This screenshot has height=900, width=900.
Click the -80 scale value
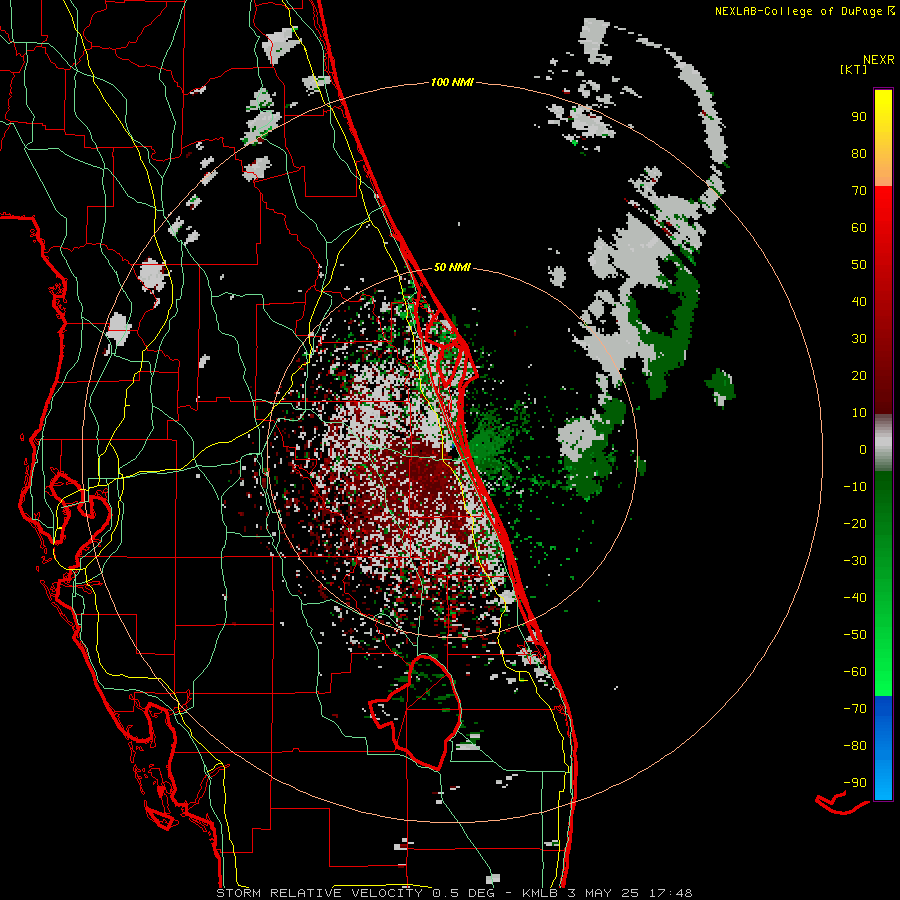click(x=855, y=746)
